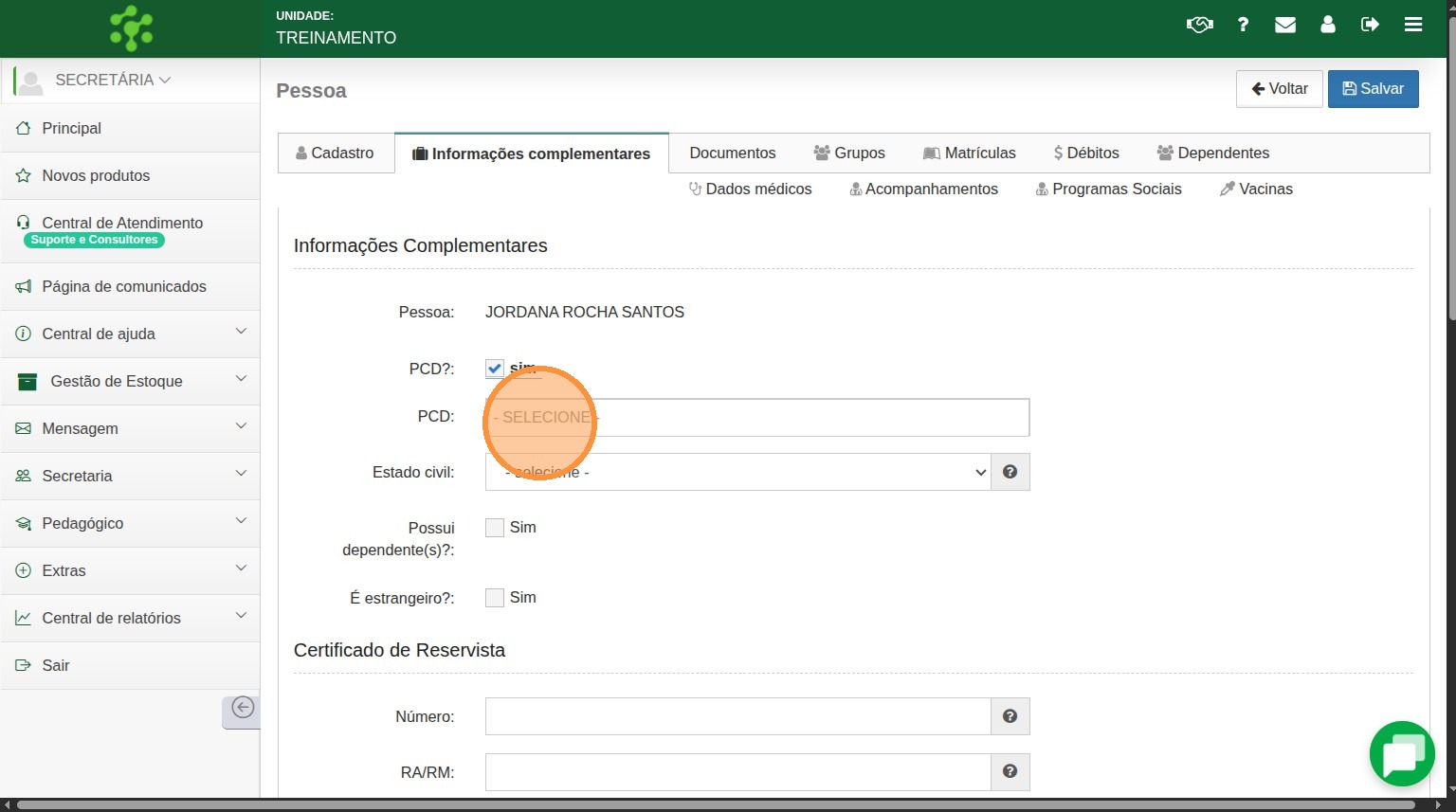The height and width of the screenshot is (812, 1456).
Task: Open the Dados médicos tab
Action: pos(750,189)
